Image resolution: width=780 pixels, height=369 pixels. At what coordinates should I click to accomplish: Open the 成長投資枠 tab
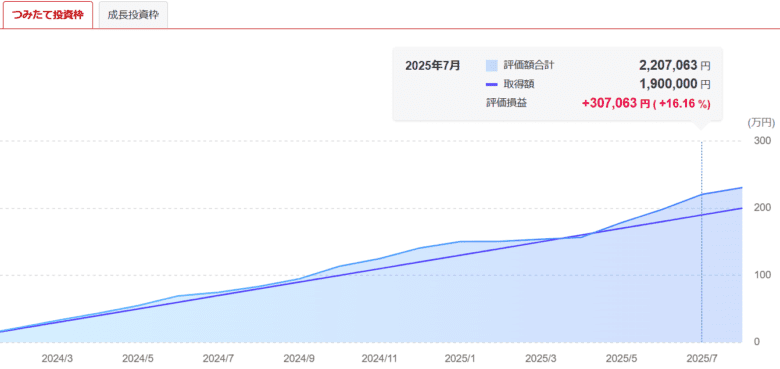[133, 14]
